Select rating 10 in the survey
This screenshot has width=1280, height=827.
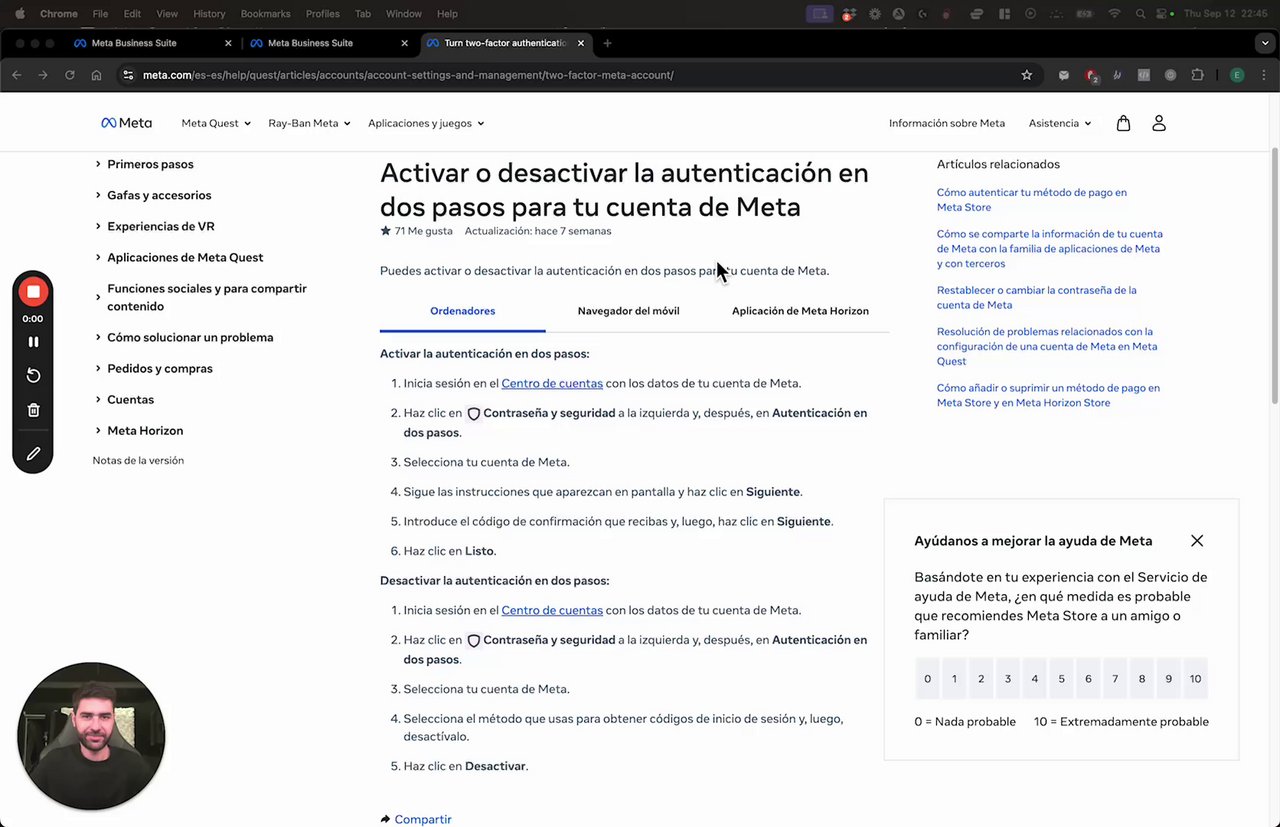click(1195, 679)
